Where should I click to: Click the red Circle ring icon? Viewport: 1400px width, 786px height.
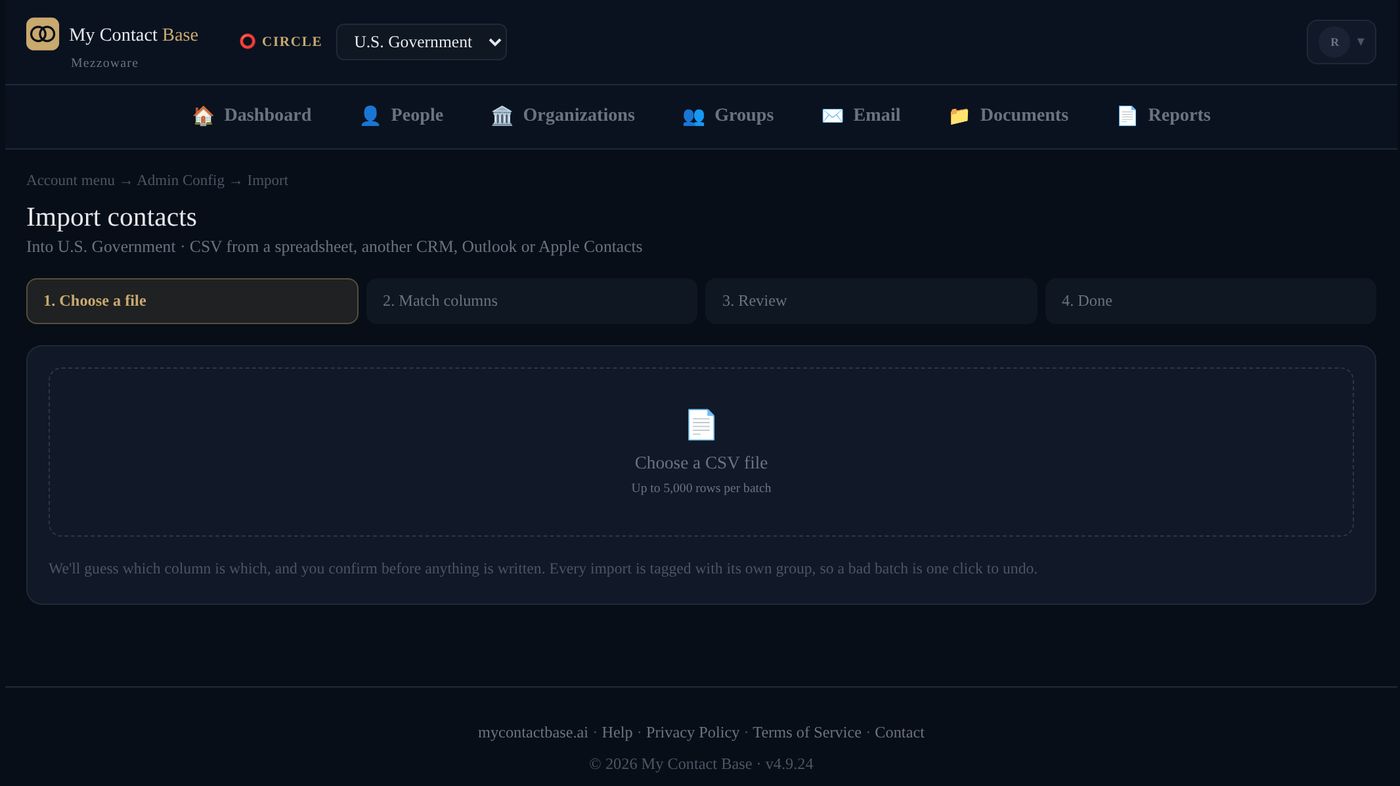pyautogui.click(x=248, y=42)
